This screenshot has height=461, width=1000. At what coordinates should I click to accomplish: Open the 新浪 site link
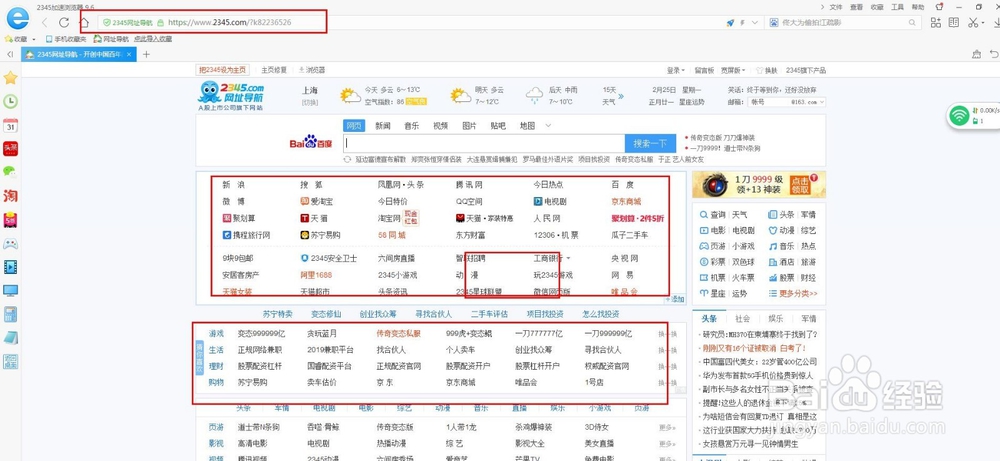(233, 185)
